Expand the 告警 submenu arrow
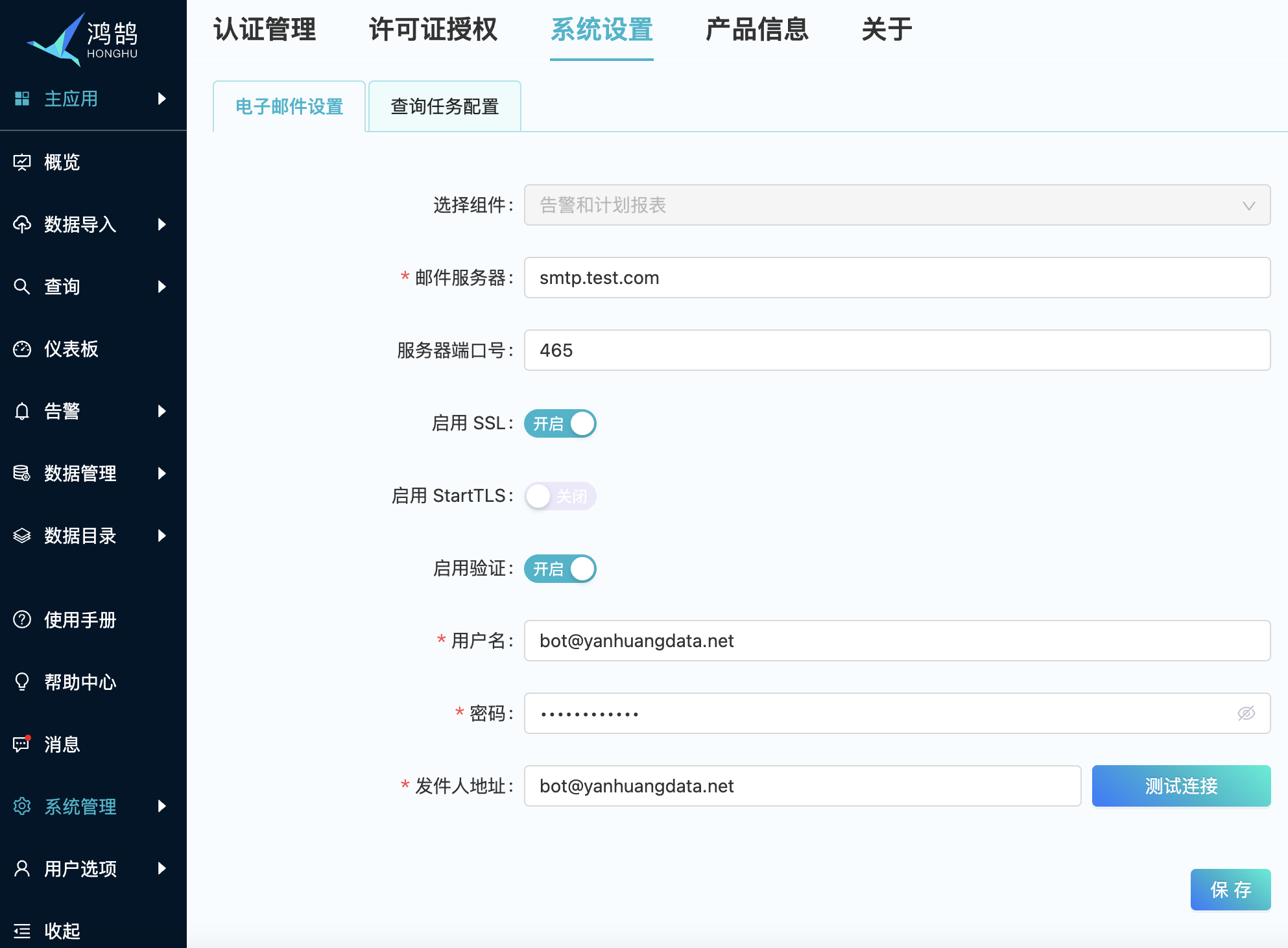Screen dimensions: 1288x948 162,411
